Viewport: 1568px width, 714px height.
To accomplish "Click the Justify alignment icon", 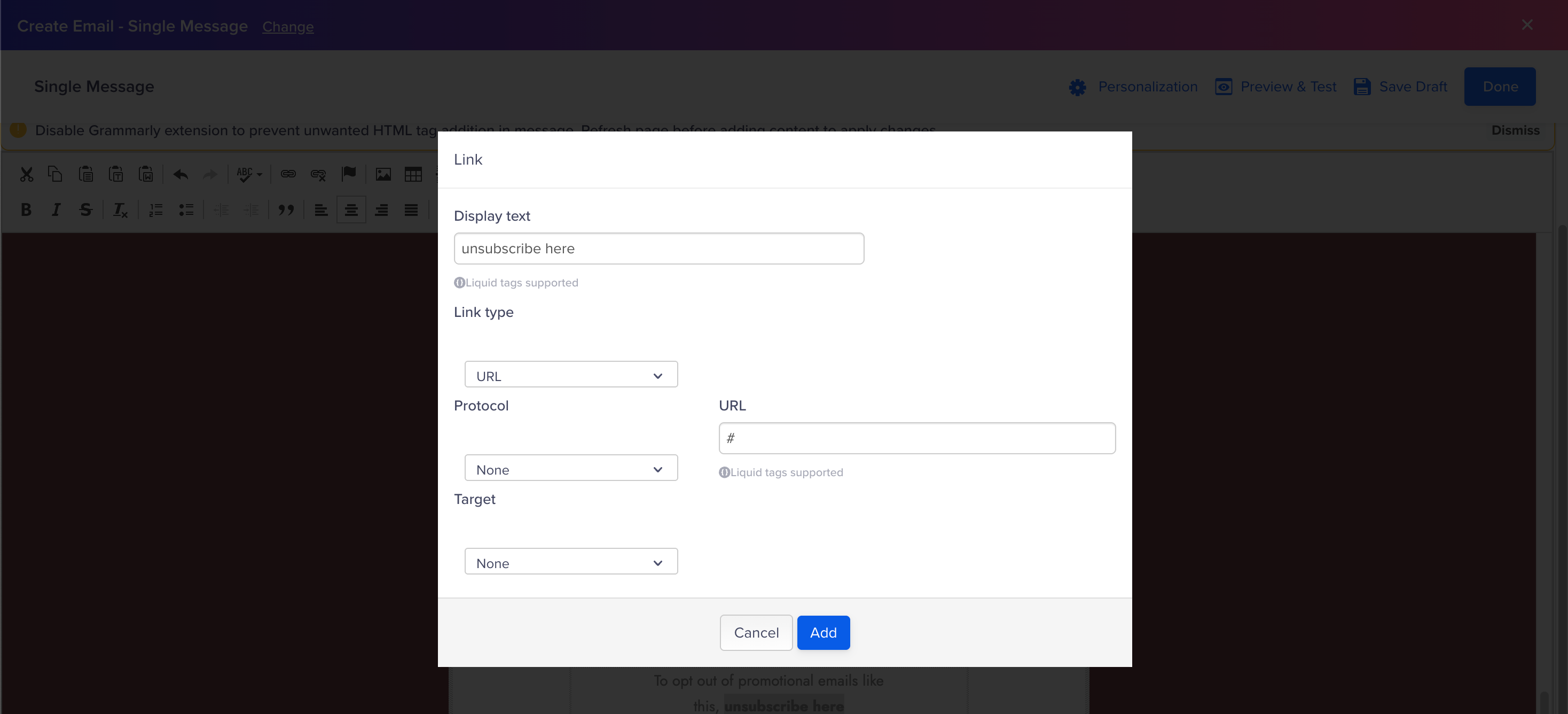I will click(411, 209).
